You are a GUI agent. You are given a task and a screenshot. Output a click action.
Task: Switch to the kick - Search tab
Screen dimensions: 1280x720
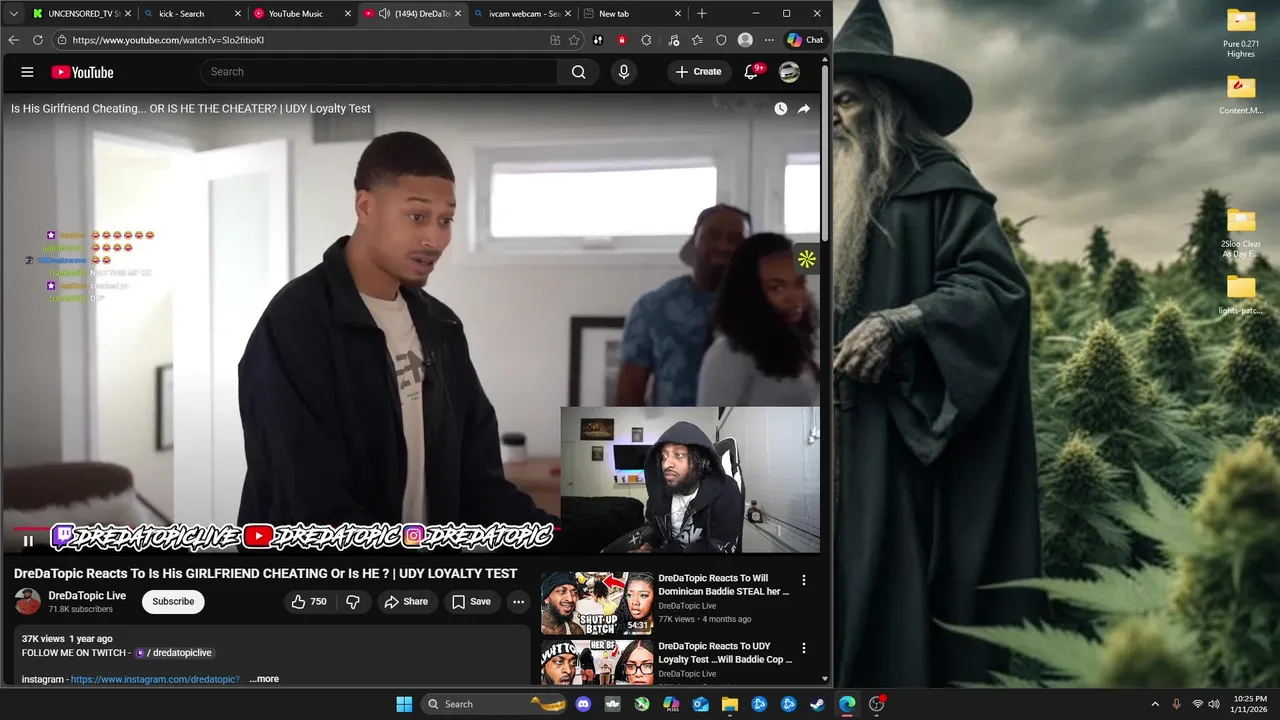click(190, 14)
